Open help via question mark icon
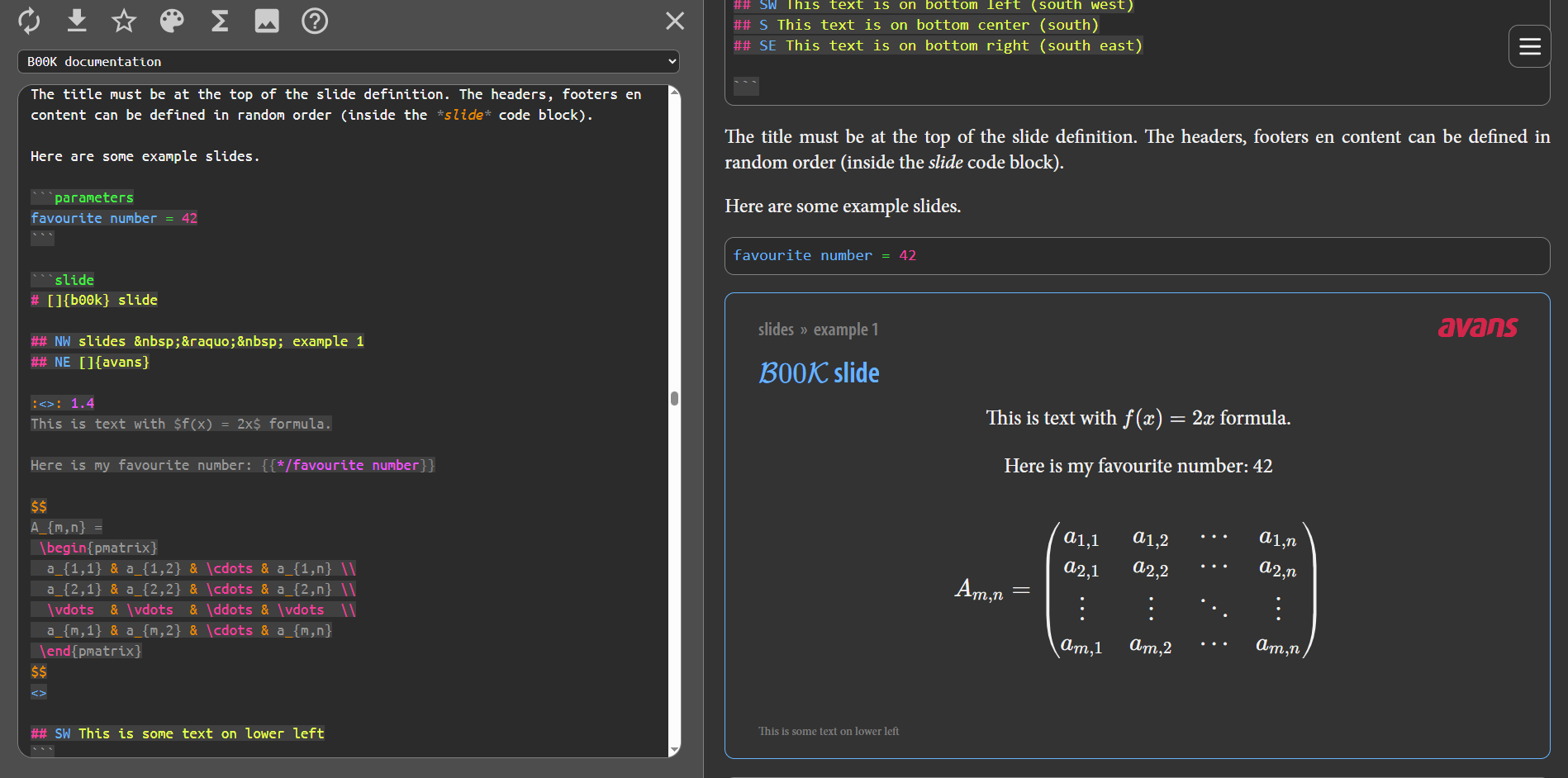The width and height of the screenshot is (1568, 778). 315,21
